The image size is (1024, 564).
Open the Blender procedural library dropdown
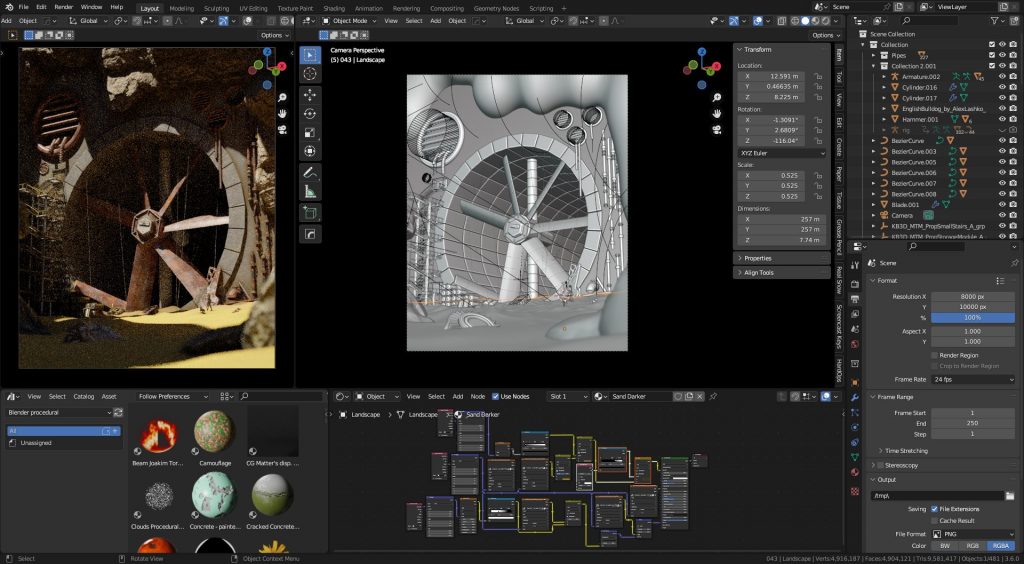coord(59,413)
